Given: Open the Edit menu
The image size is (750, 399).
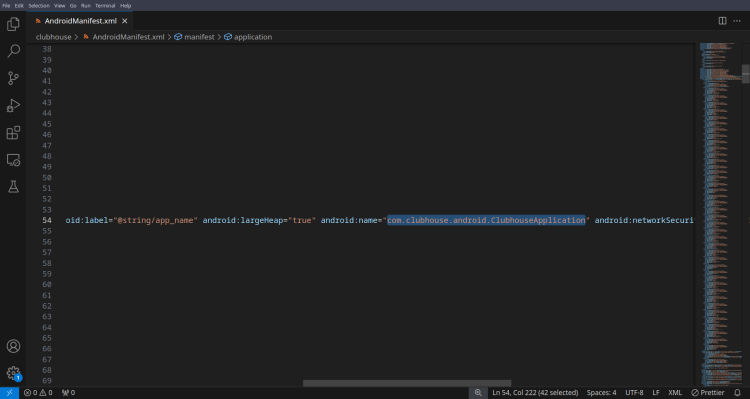Looking at the screenshot, I should click(x=19, y=6).
